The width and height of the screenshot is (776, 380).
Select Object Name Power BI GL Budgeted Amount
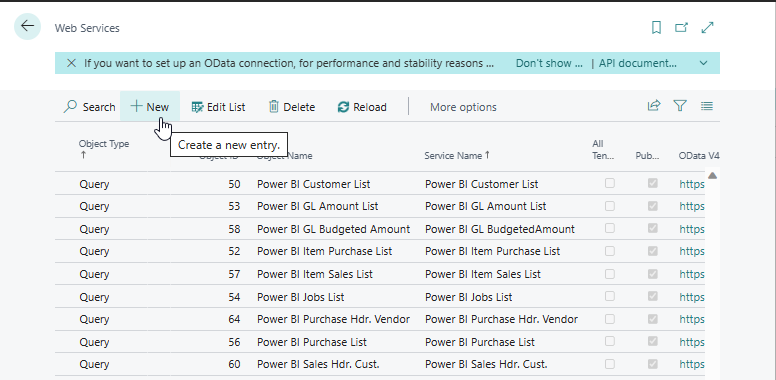333,229
